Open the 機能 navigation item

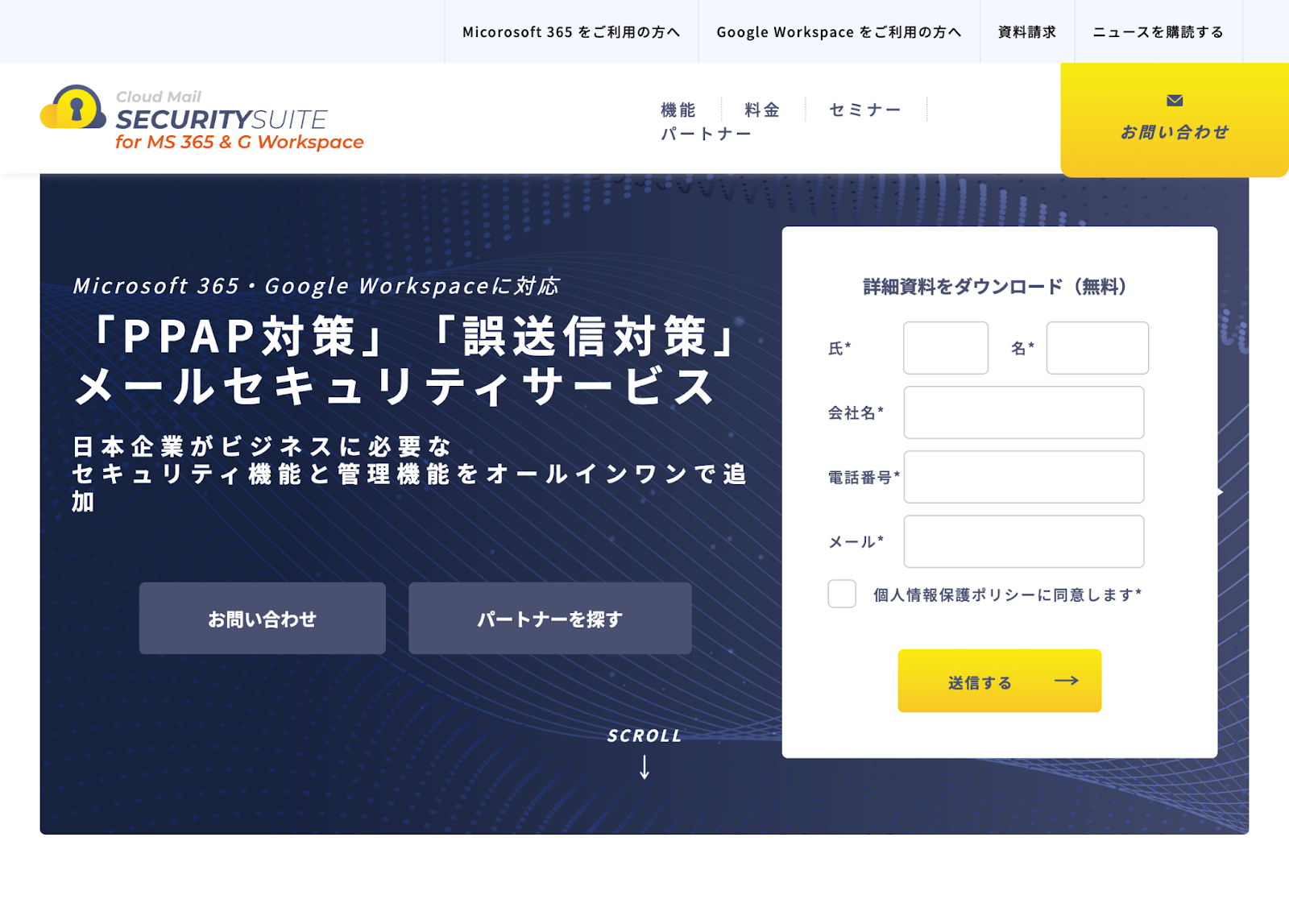coord(678,110)
